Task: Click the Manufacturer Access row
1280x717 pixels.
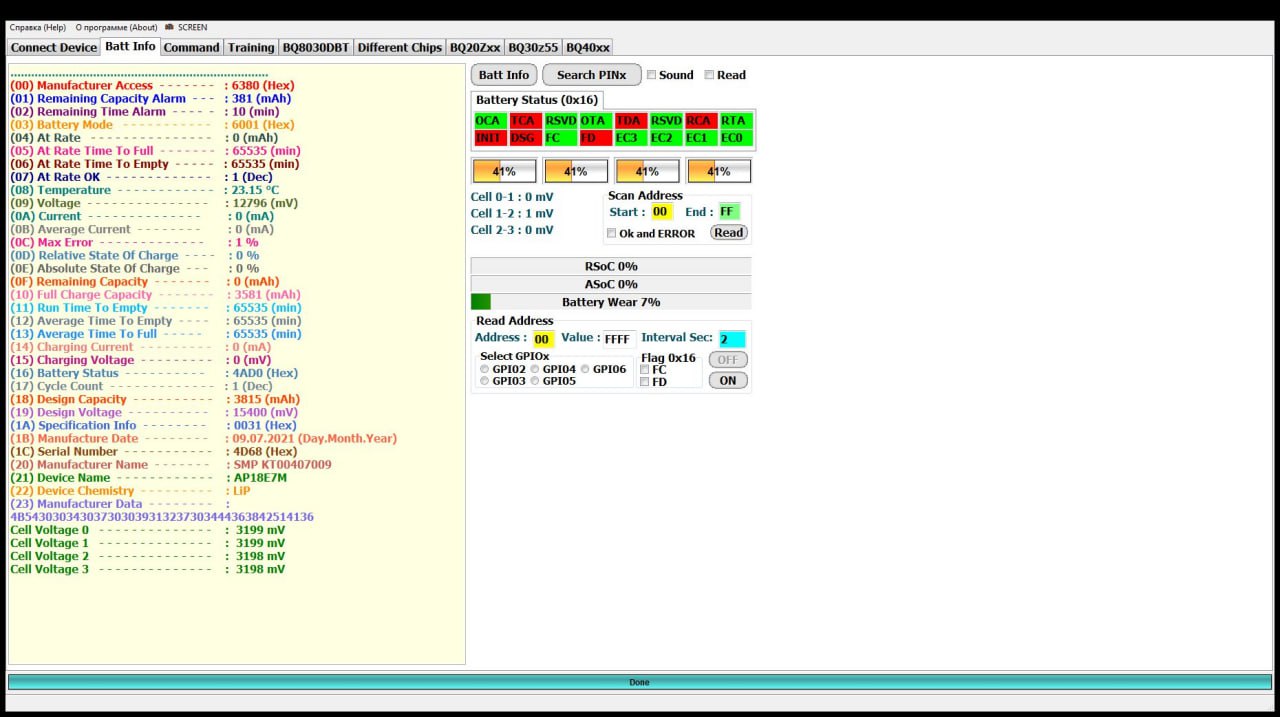Action: pos(152,86)
